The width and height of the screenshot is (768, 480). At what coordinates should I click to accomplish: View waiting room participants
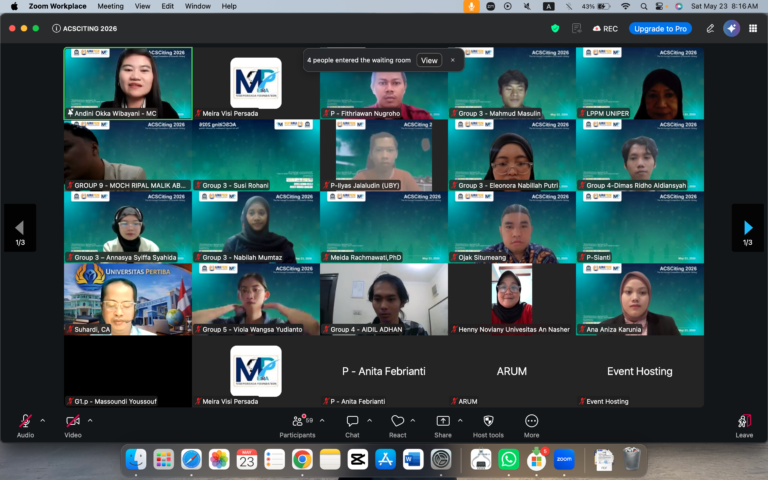click(x=429, y=60)
